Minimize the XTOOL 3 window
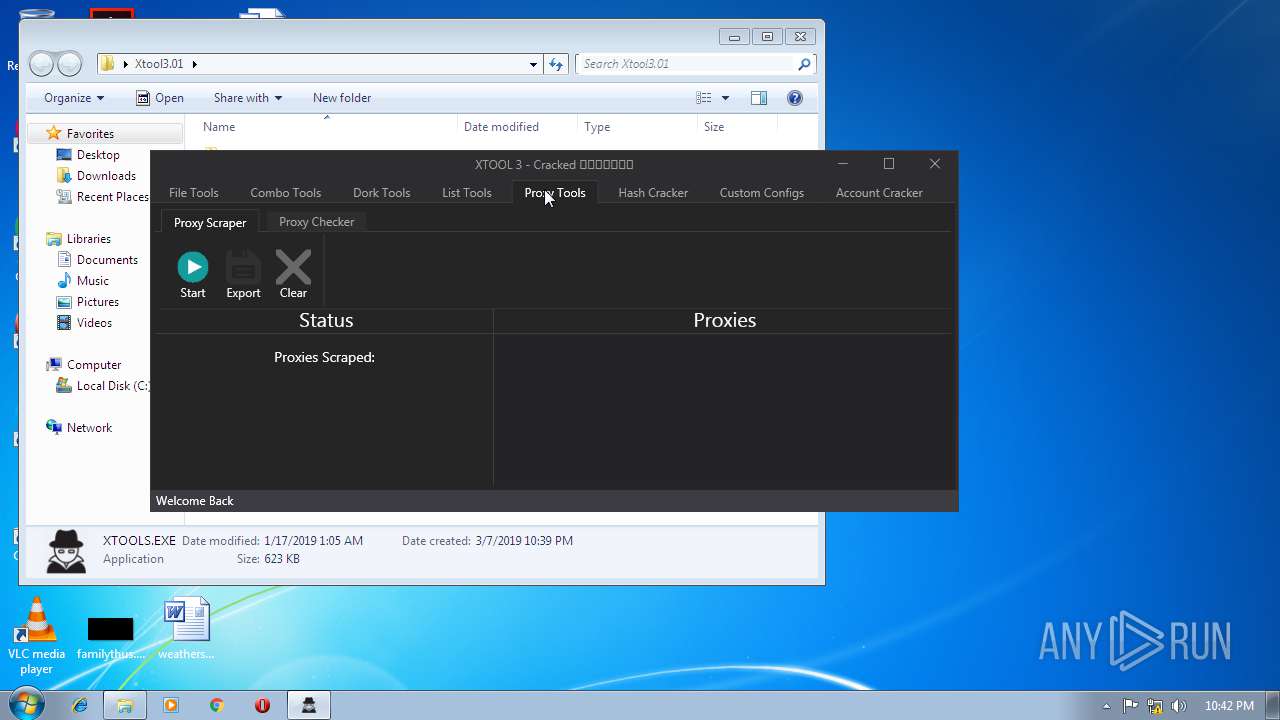The height and width of the screenshot is (720, 1280). [x=843, y=164]
